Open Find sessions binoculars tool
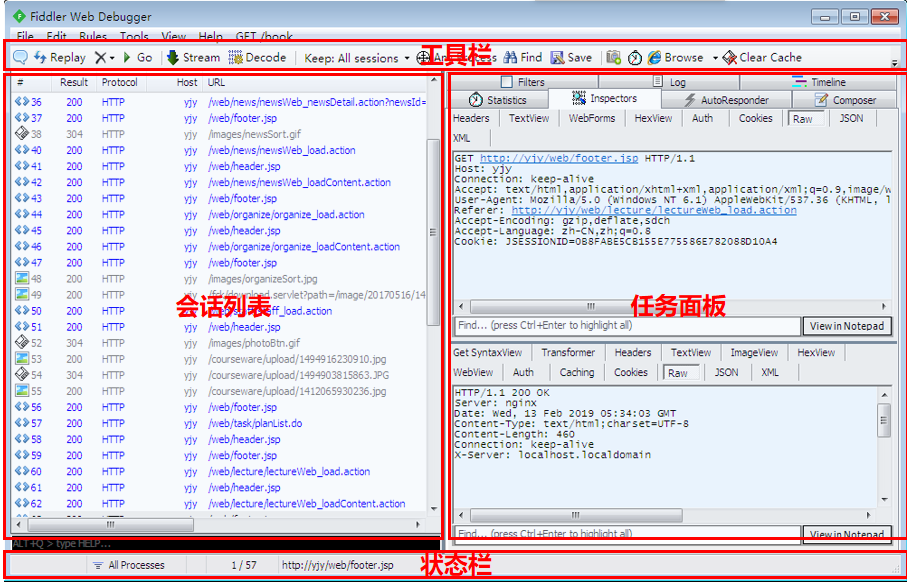The image size is (907, 583). pos(523,58)
